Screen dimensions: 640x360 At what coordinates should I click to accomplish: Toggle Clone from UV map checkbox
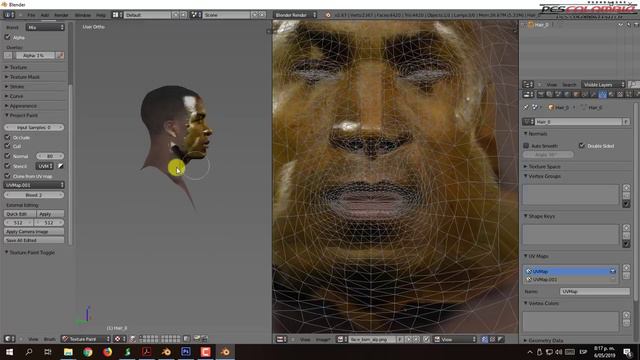point(7,176)
